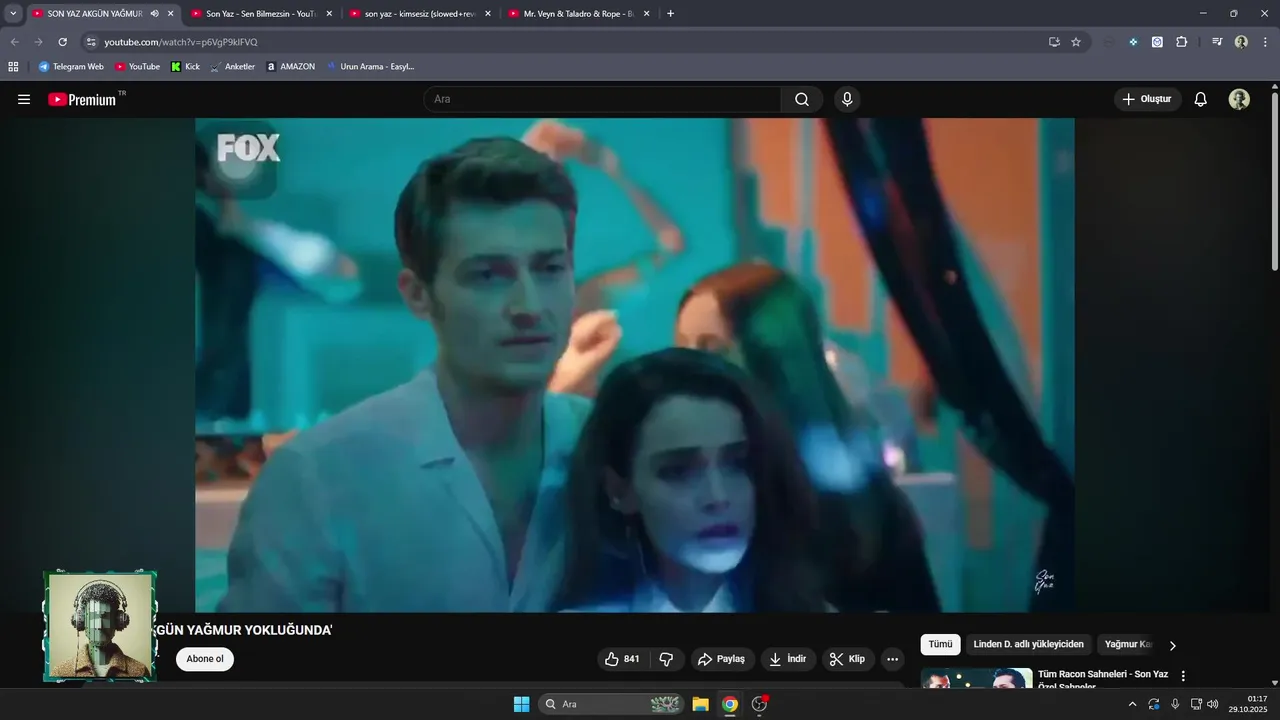1280x720 pixels.
Task: Show hidden system tray icons chevron
Action: [1132, 704]
